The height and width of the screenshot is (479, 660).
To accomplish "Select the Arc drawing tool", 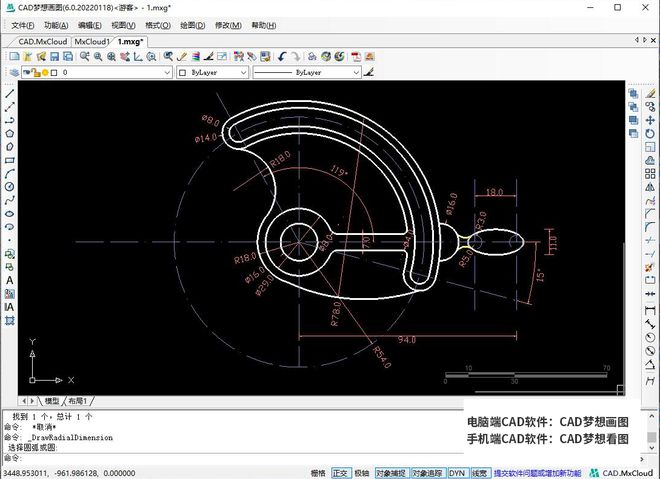I will (9, 173).
